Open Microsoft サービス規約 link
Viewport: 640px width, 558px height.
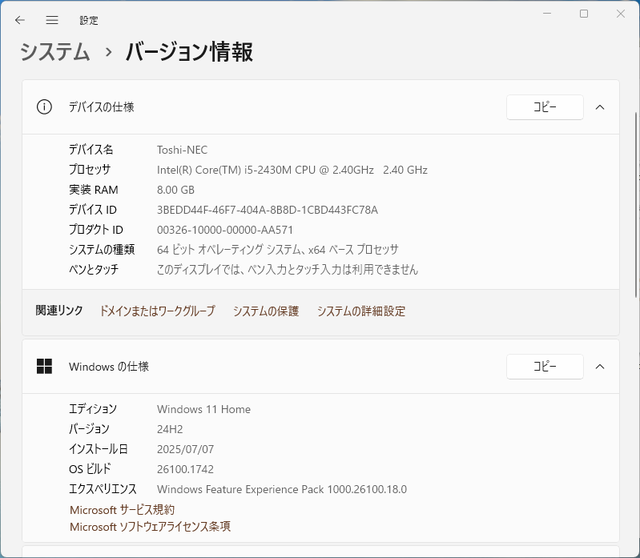click(x=122, y=509)
